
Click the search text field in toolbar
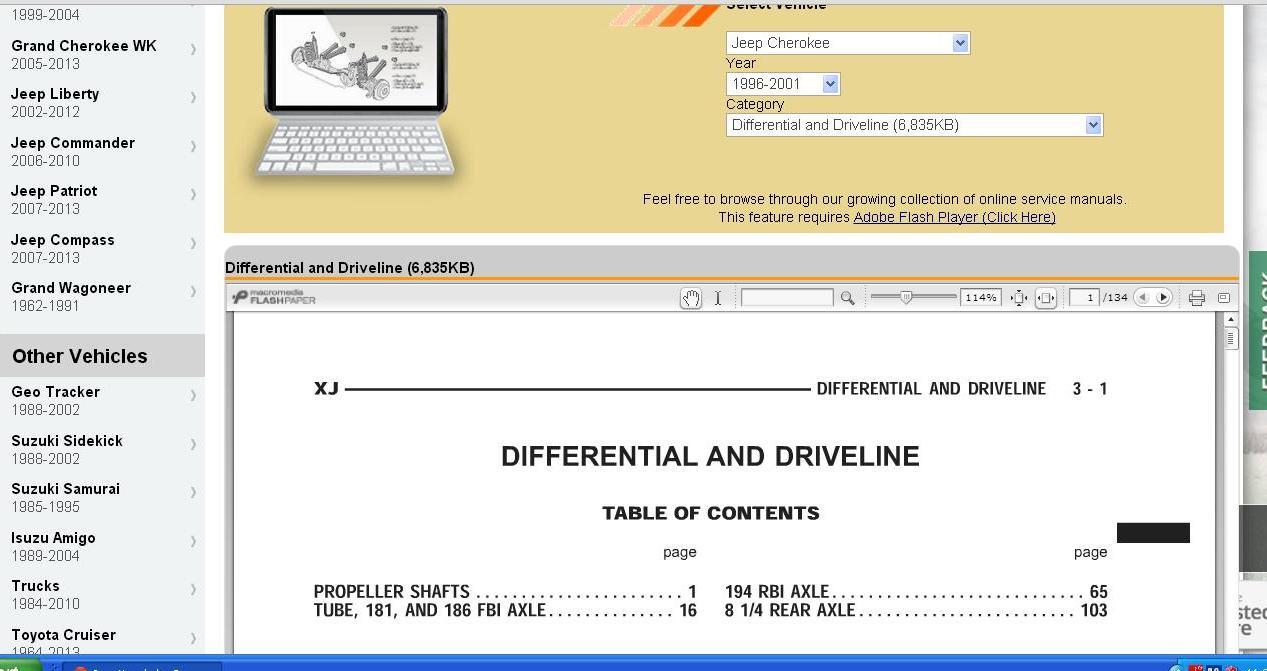click(787, 297)
